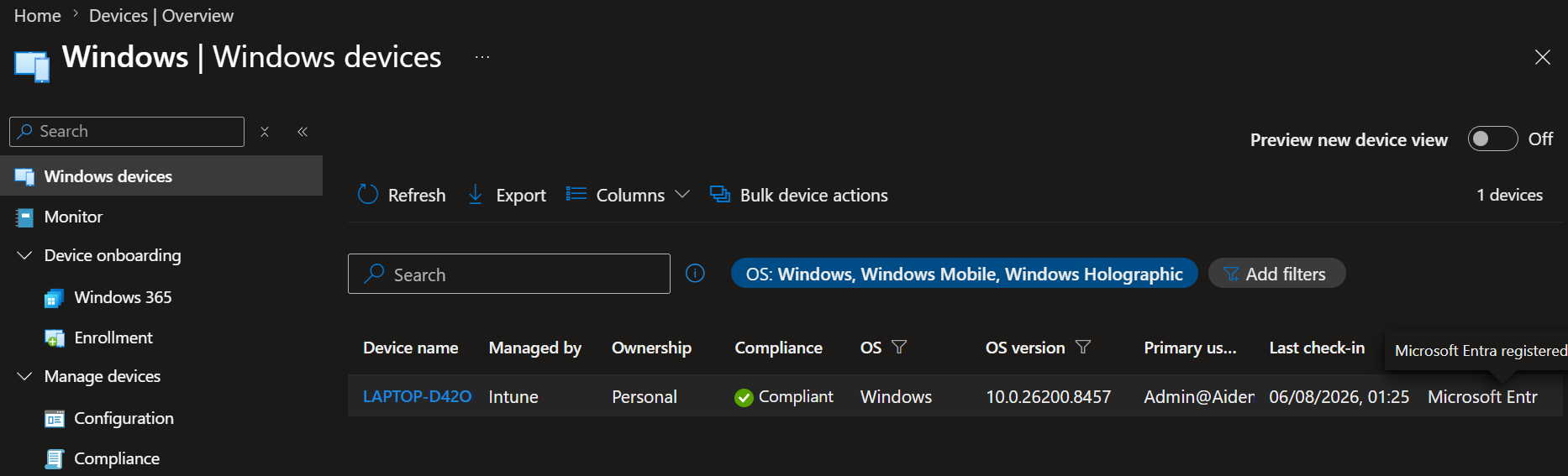Open device LAPTOP-D42O link
Image resolution: width=1568 pixels, height=476 pixels.
417,396
